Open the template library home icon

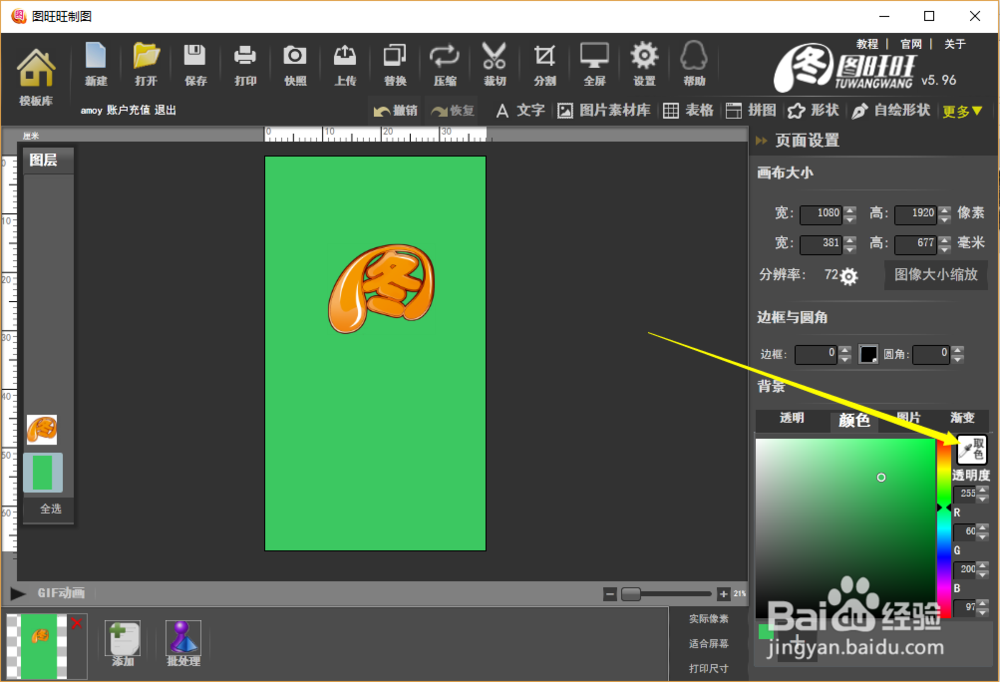[x=36, y=75]
